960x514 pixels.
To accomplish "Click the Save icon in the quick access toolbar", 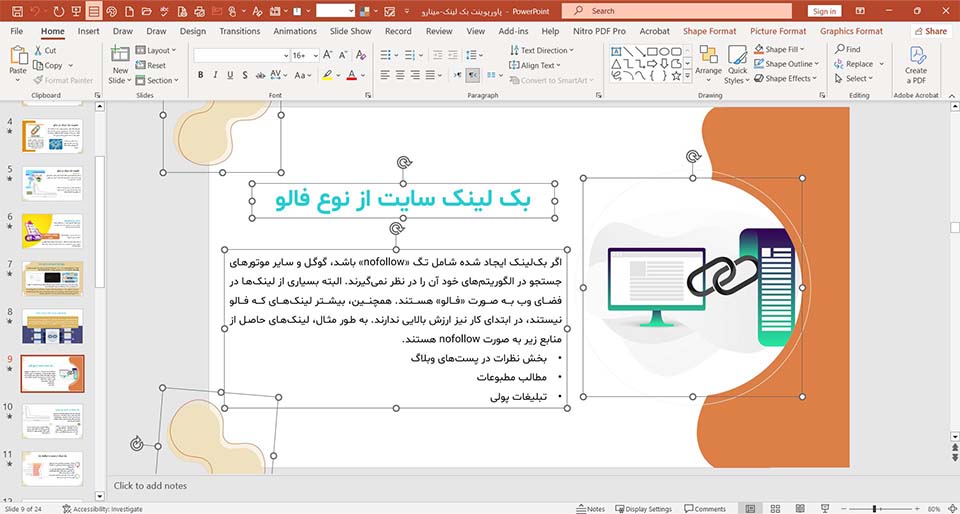I will tap(18, 11).
